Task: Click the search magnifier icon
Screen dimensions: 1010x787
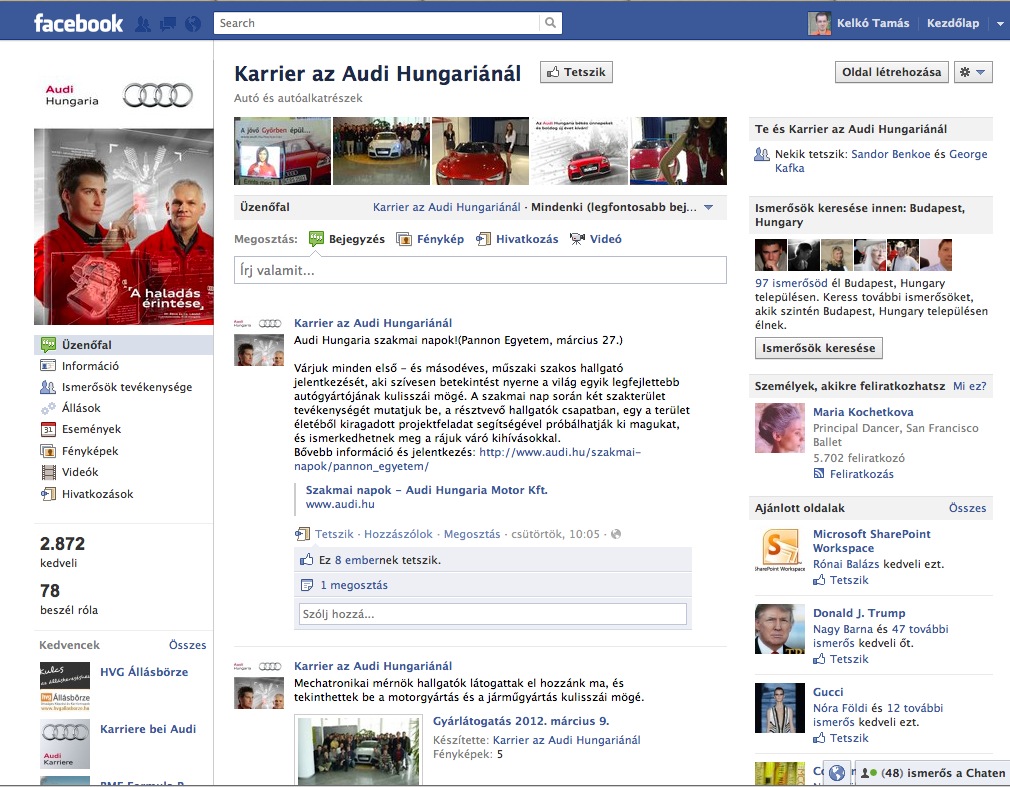Action: (550, 23)
